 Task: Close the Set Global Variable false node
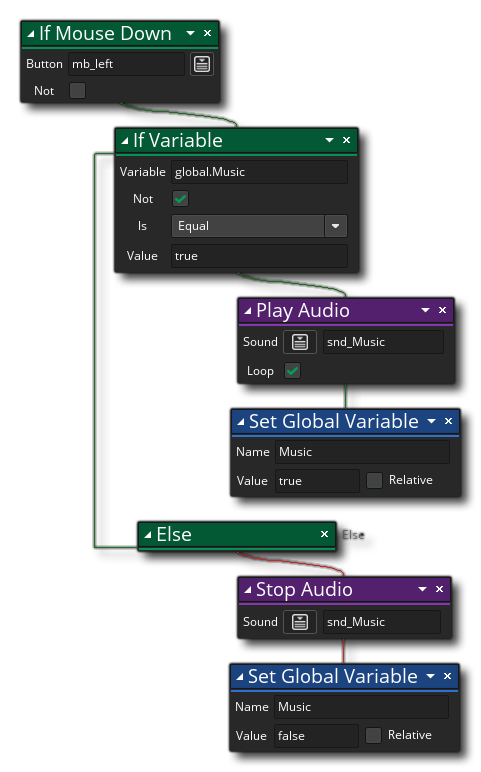point(447,676)
